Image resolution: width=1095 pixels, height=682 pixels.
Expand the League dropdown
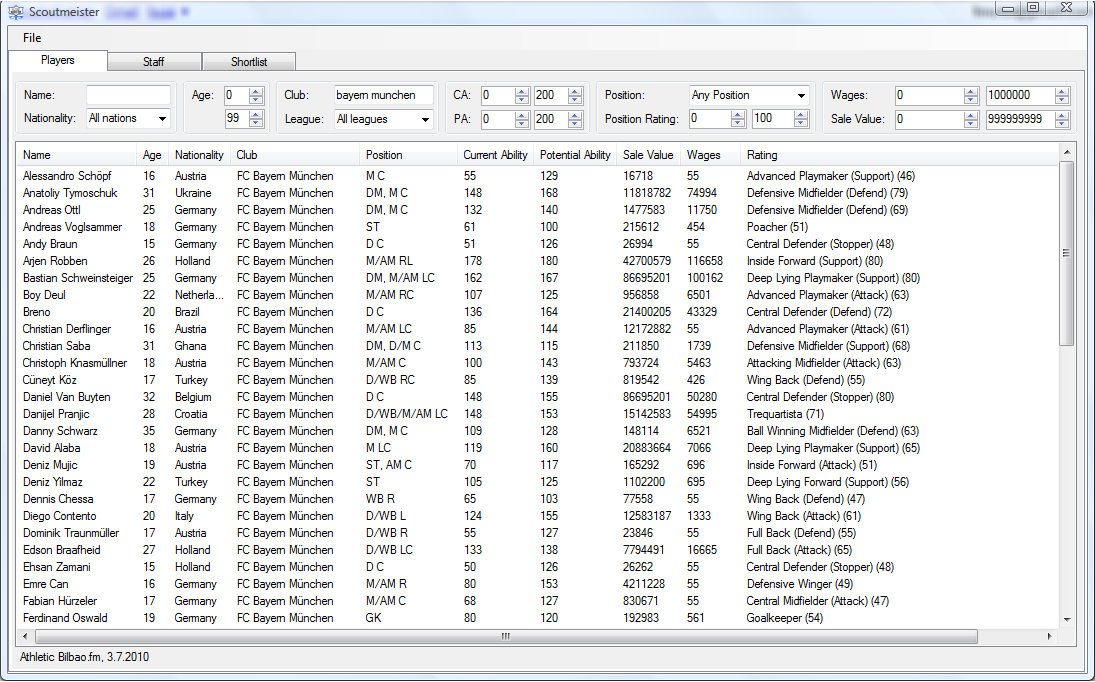383,119
